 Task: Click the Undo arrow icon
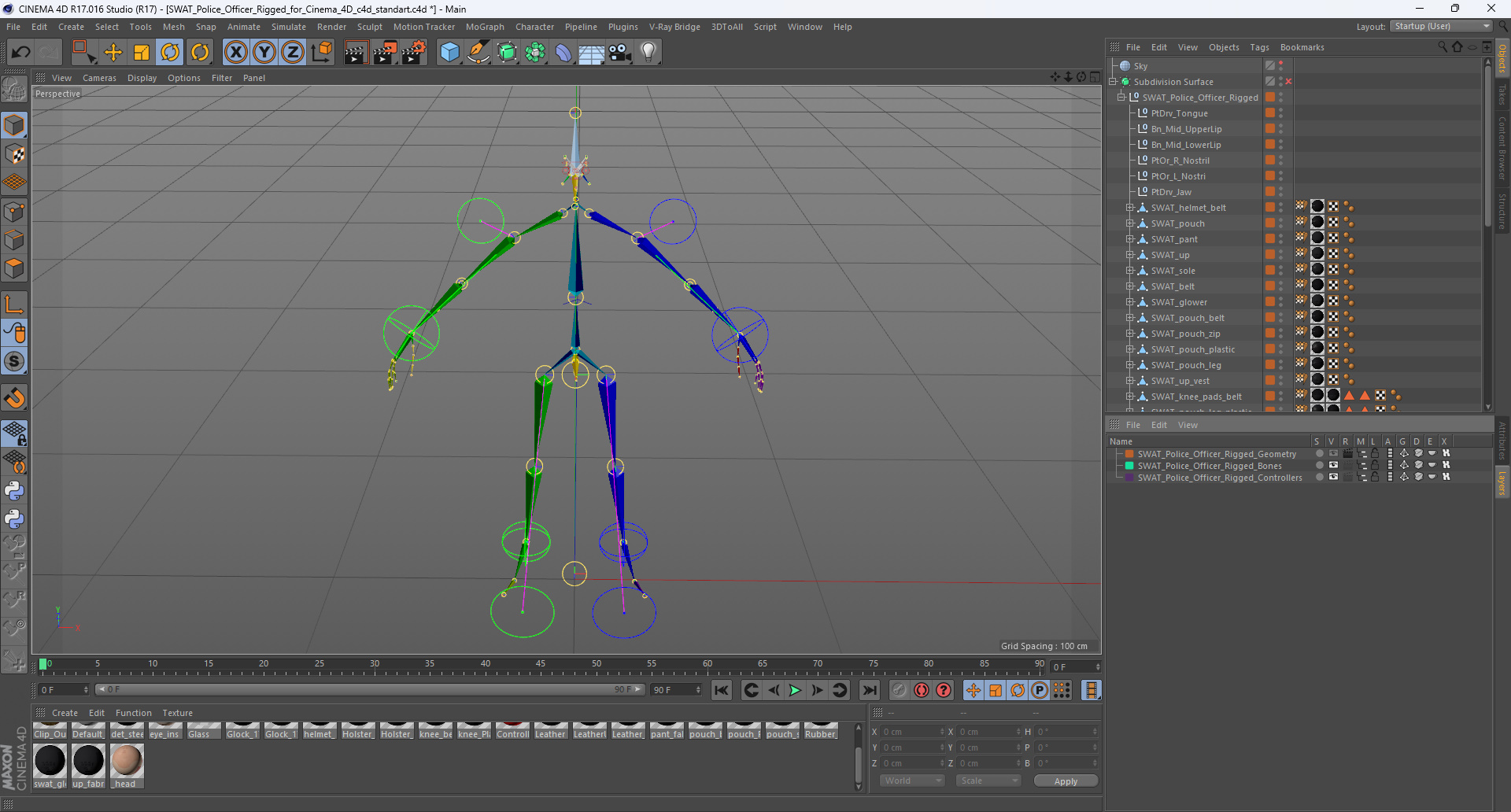tap(21, 53)
